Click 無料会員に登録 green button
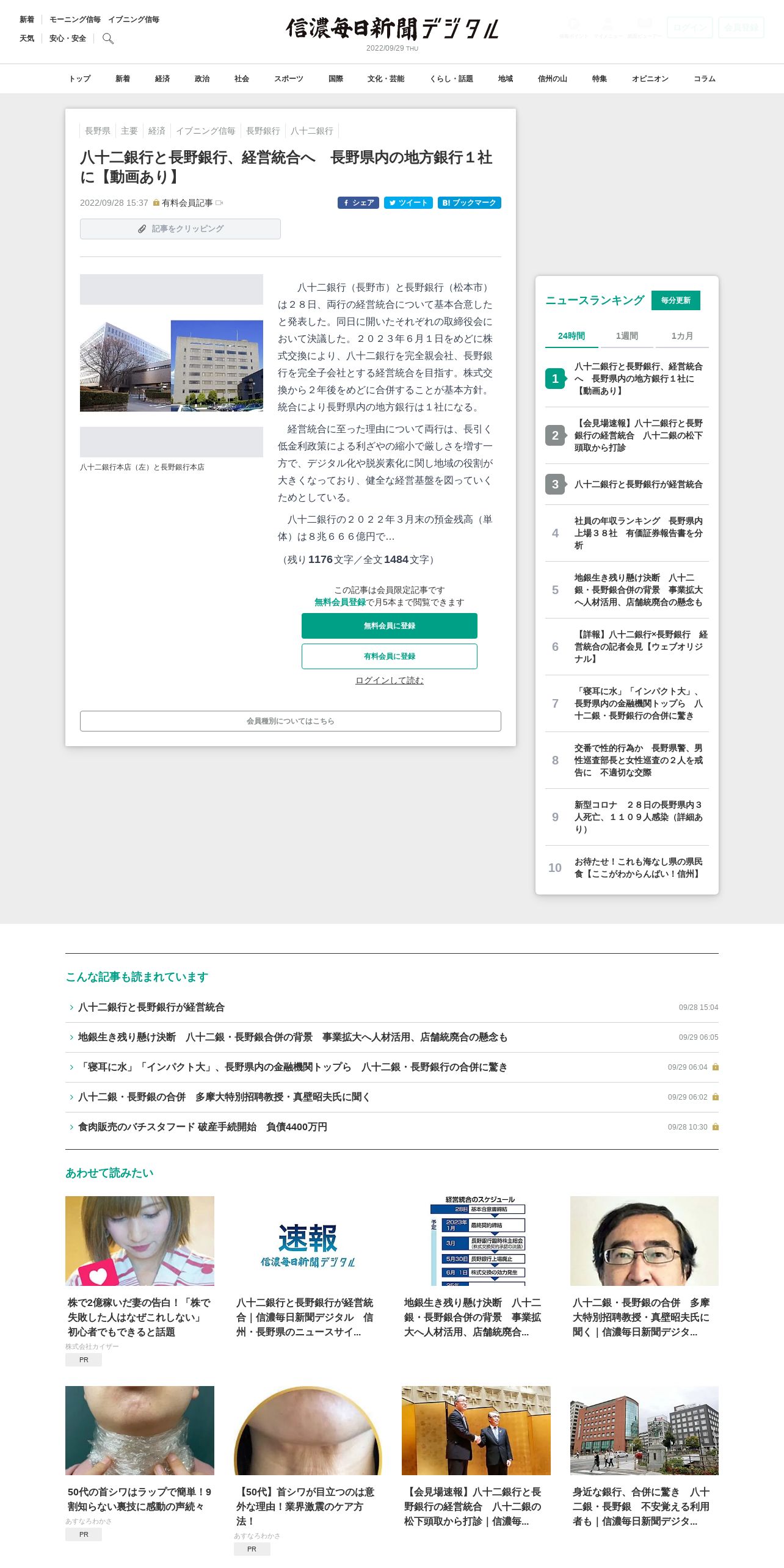The image size is (784, 1568). (390, 626)
